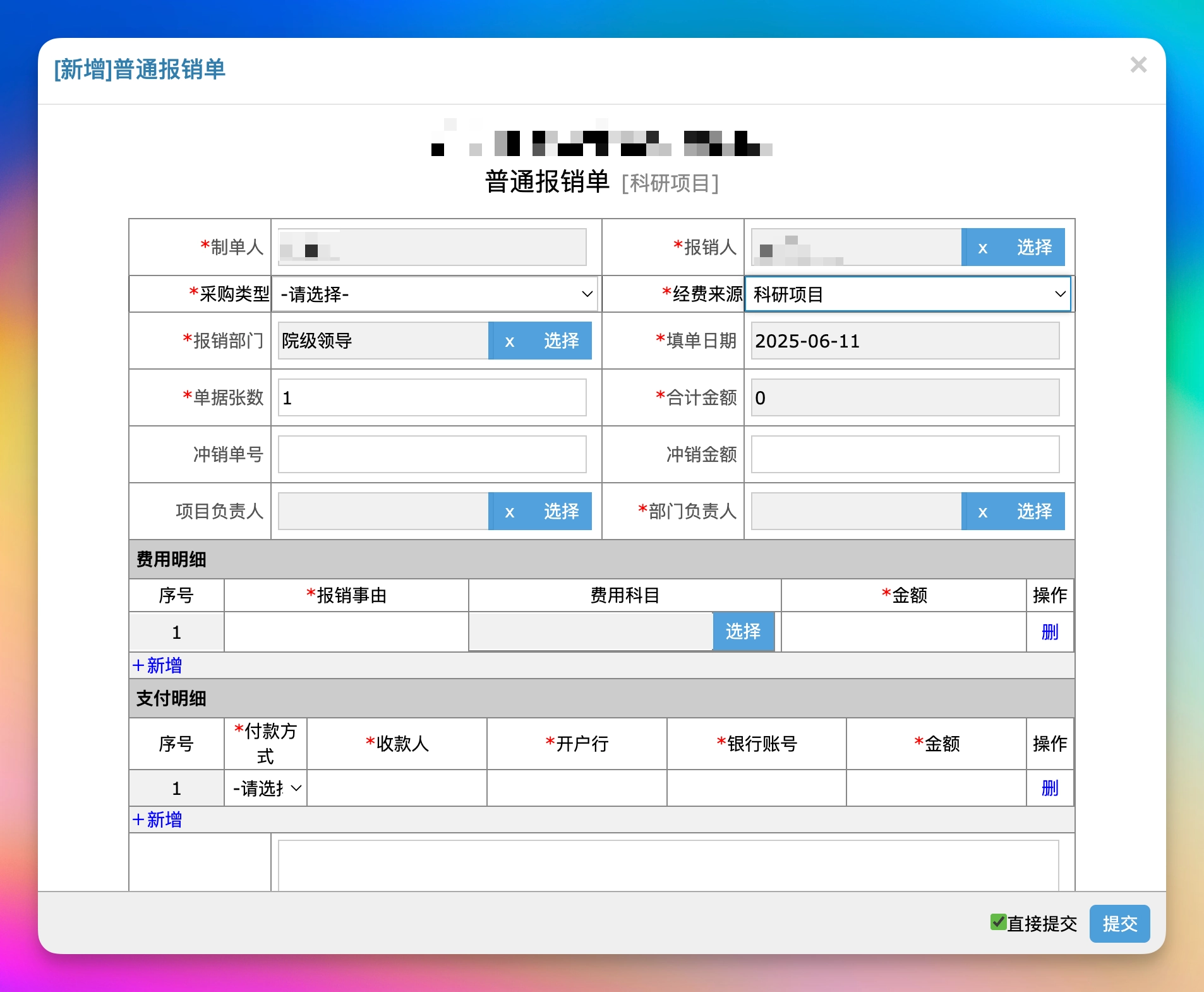Clear 项目负责人 with the x icon
This screenshot has height=992, width=1204.
[509, 512]
